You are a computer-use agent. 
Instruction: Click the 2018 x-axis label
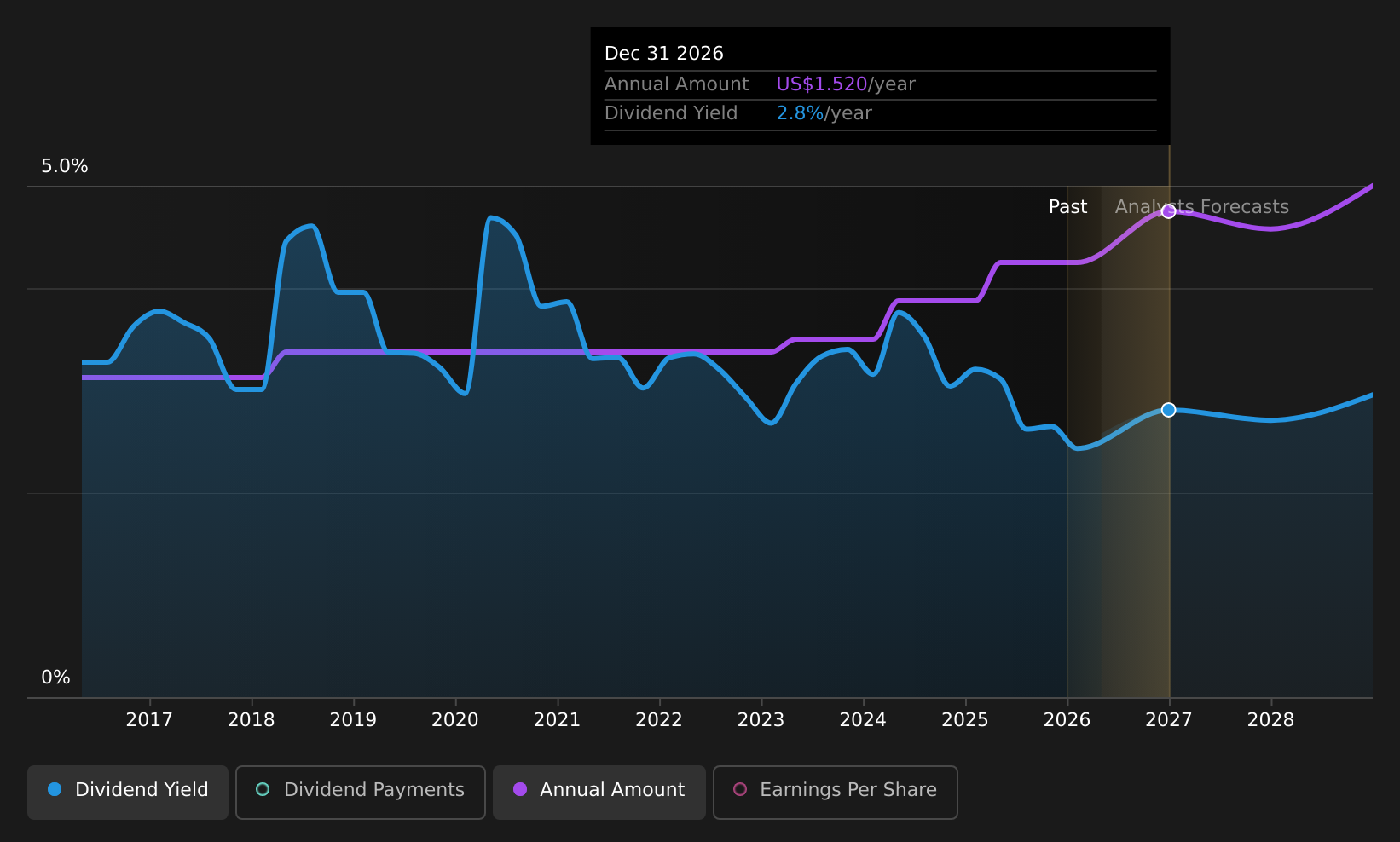252,720
